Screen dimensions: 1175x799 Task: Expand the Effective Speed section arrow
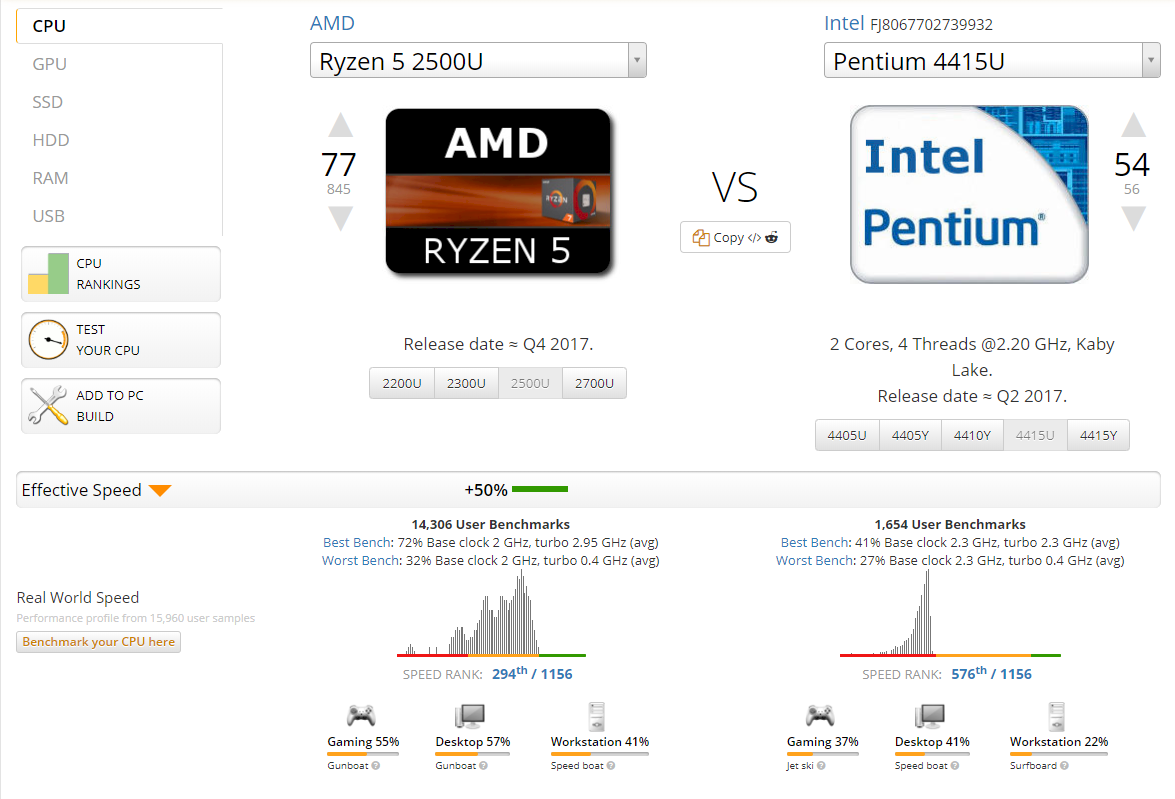(x=160, y=490)
